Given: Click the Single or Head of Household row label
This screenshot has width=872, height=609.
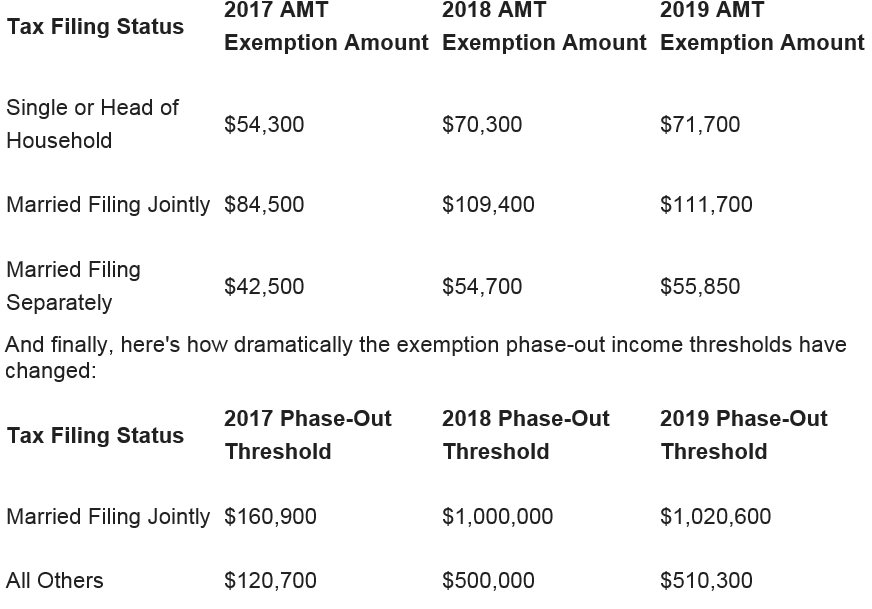Looking at the screenshot, I should 92,124.
